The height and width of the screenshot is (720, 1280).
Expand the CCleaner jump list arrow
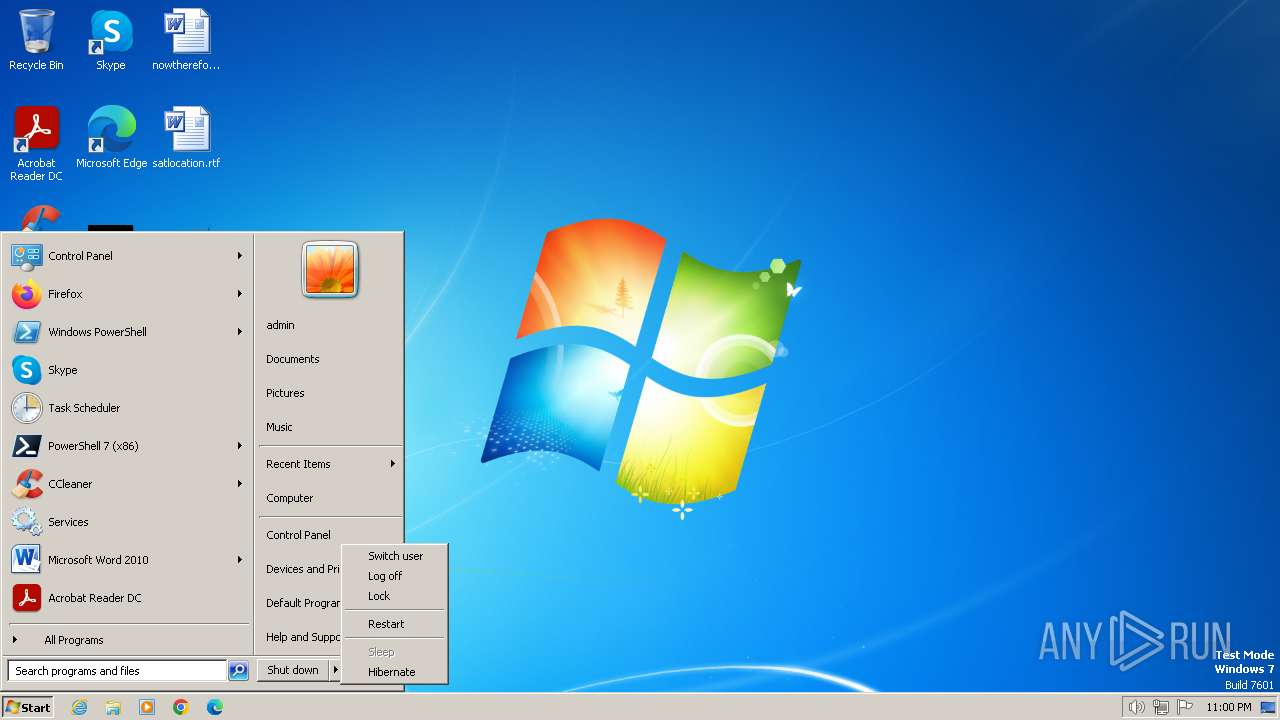(x=240, y=484)
